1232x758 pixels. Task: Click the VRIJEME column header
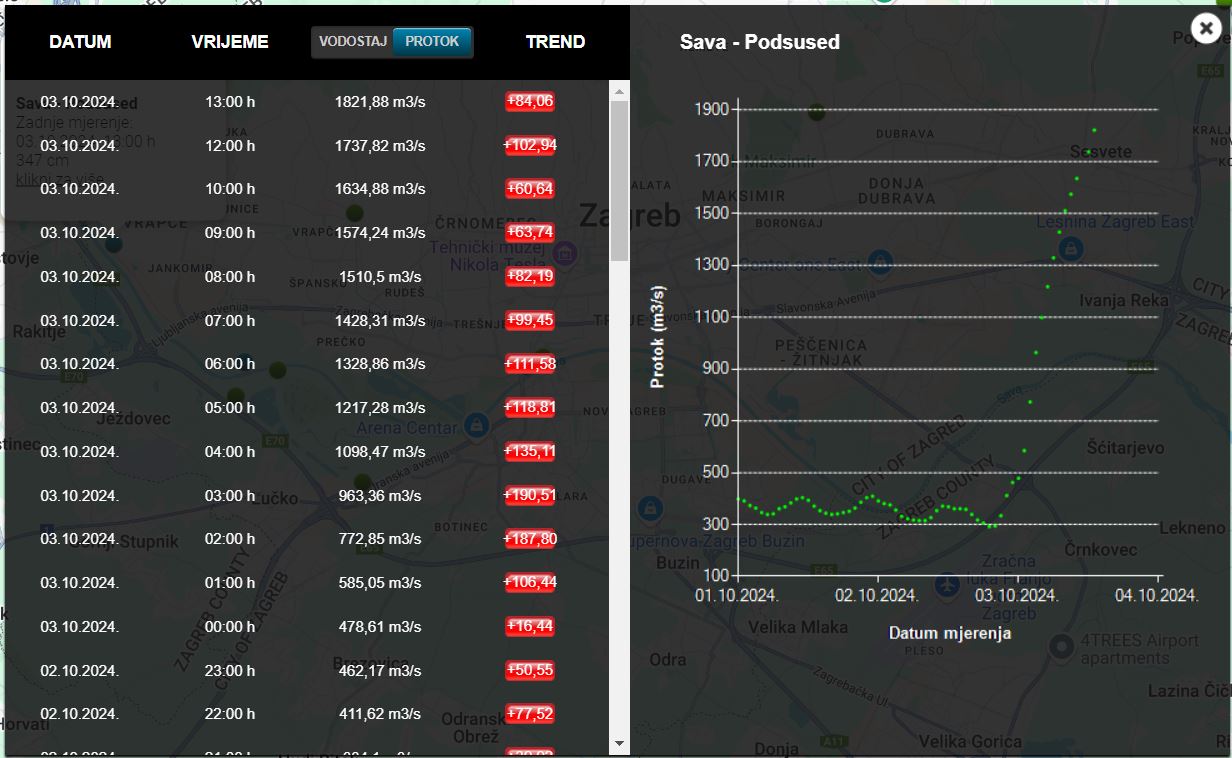click(230, 42)
